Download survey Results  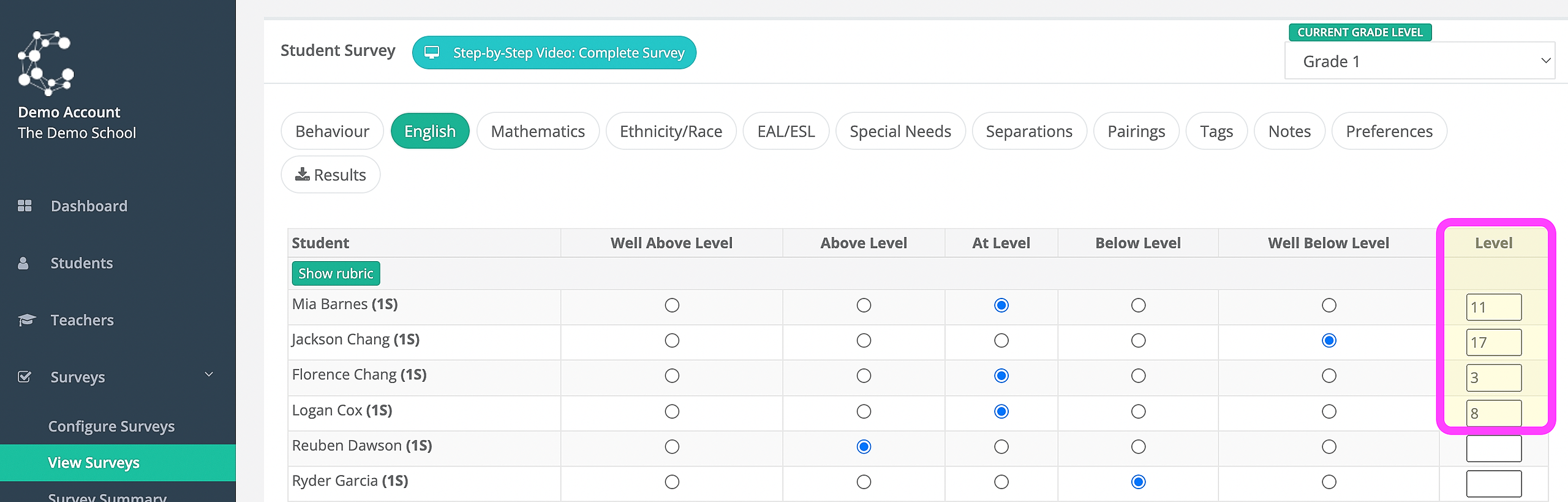pos(331,175)
